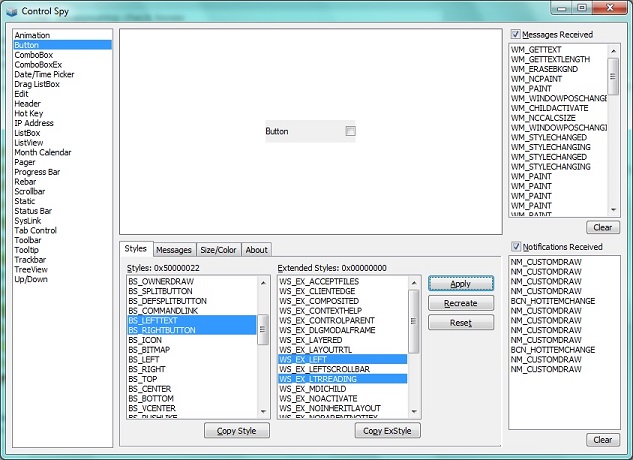Toggle the Messages Received checkbox
Screen dimensions: 633x460
pos(515,34)
